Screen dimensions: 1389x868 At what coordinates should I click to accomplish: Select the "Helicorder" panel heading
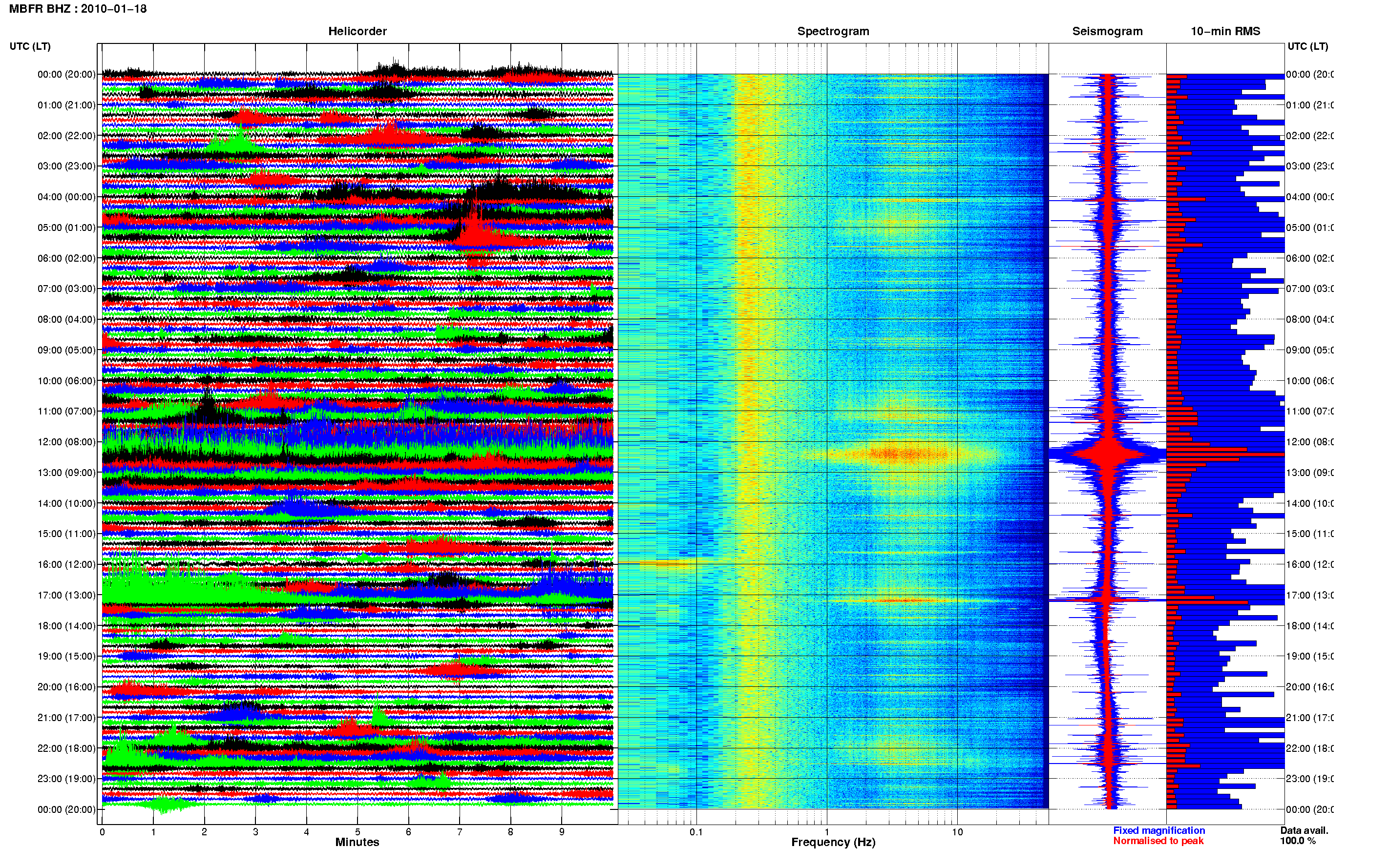click(x=357, y=31)
